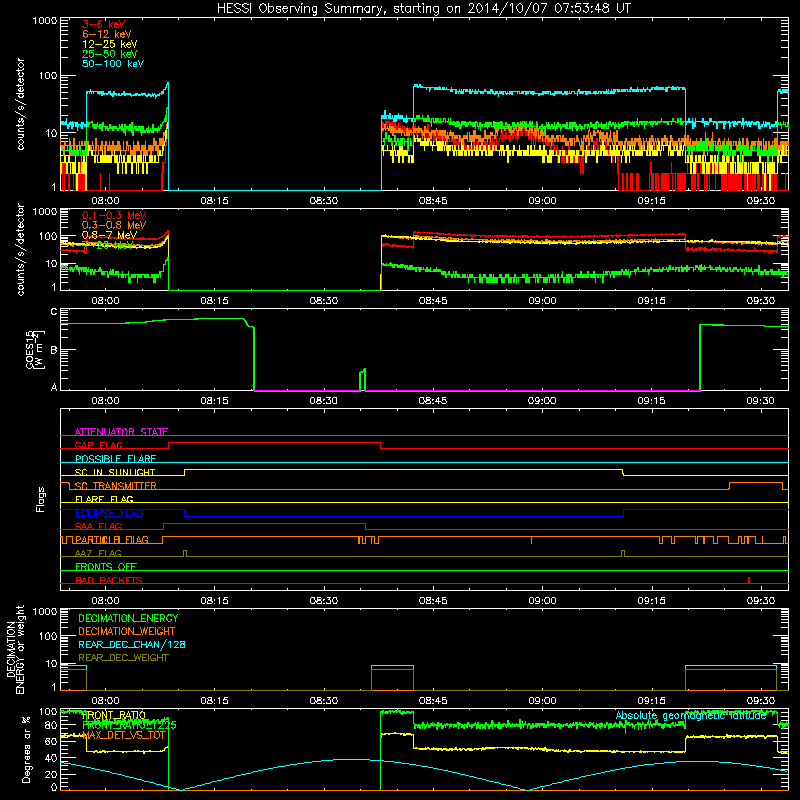800x800 pixels.
Task: Click the PARTICLE_FLAG tick mark near 09:00
Action: [x=531, y=540]
